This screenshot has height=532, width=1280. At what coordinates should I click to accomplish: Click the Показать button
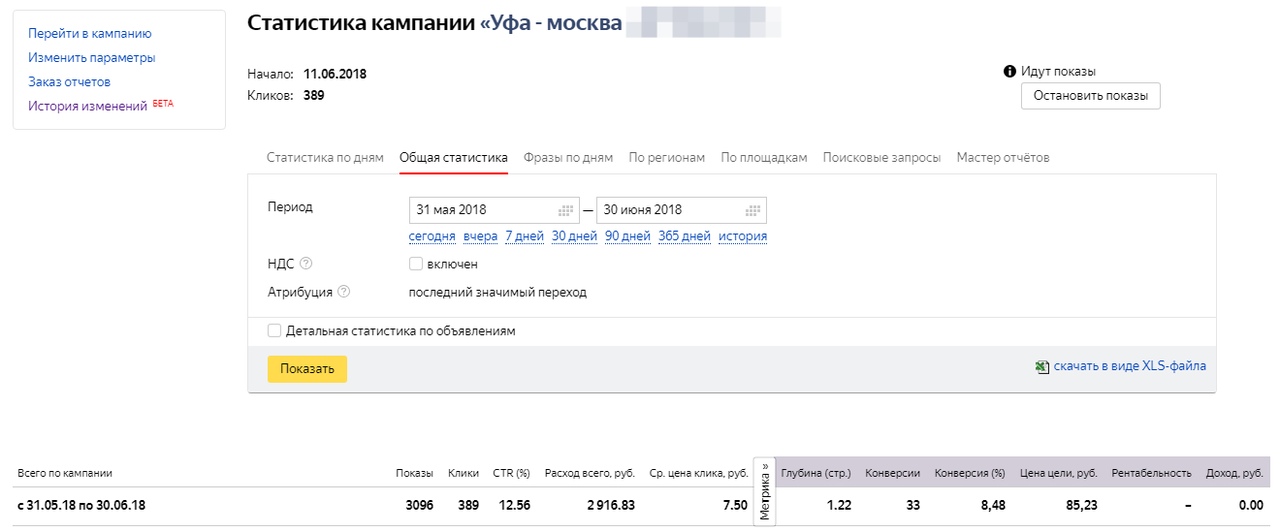(x=307, y=369)
